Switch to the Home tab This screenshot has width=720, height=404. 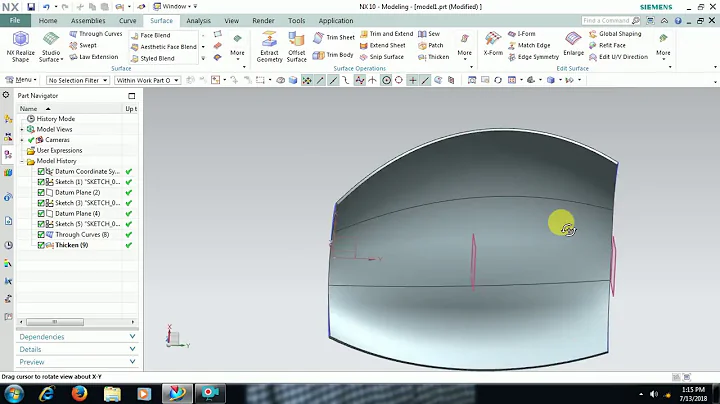48,21
